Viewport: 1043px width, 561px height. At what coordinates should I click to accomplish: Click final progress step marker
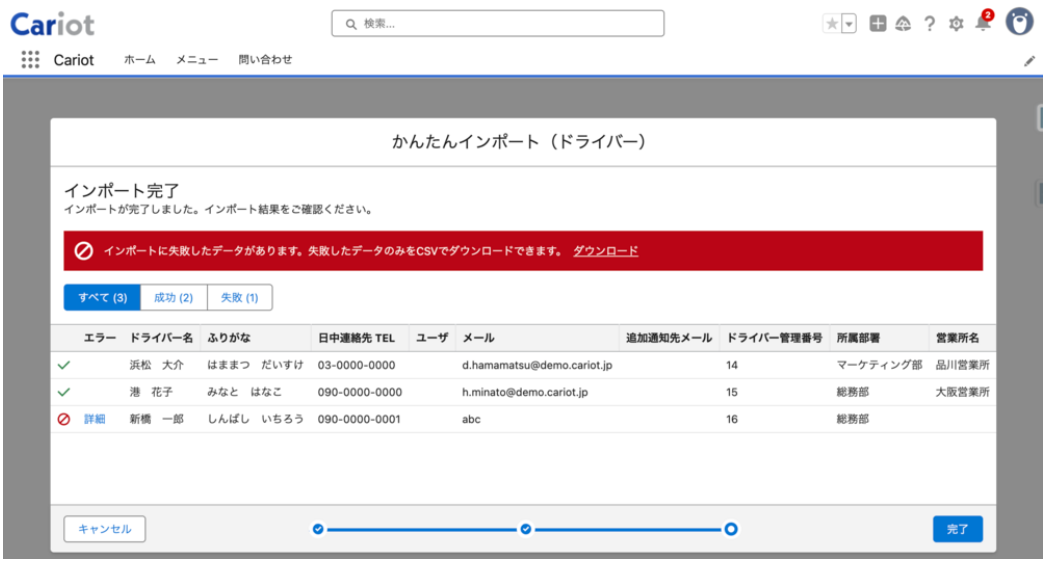pyautogui.click(x=730, y=529)
